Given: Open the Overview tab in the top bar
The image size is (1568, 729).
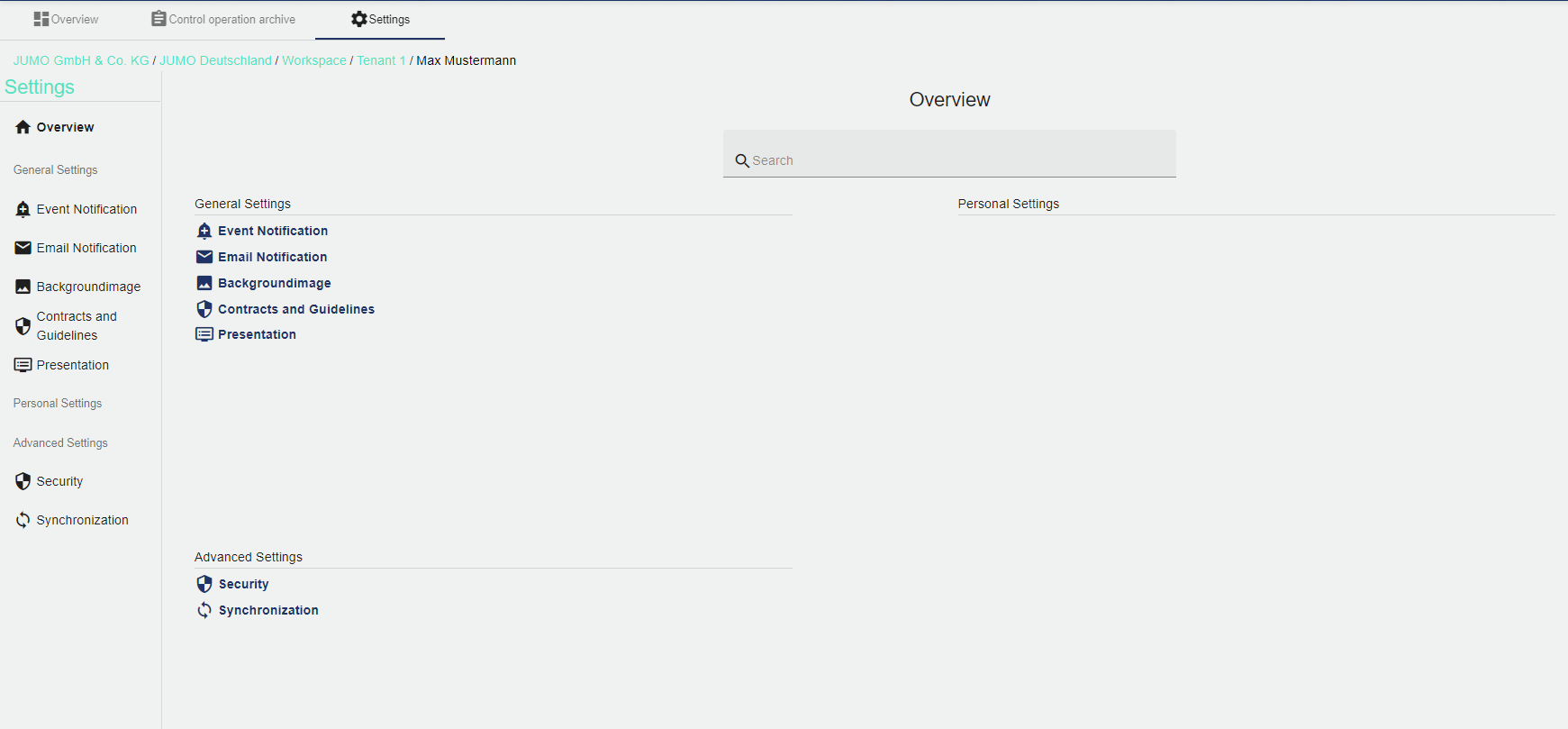Looking at the screenshot, I should point(66,19).
